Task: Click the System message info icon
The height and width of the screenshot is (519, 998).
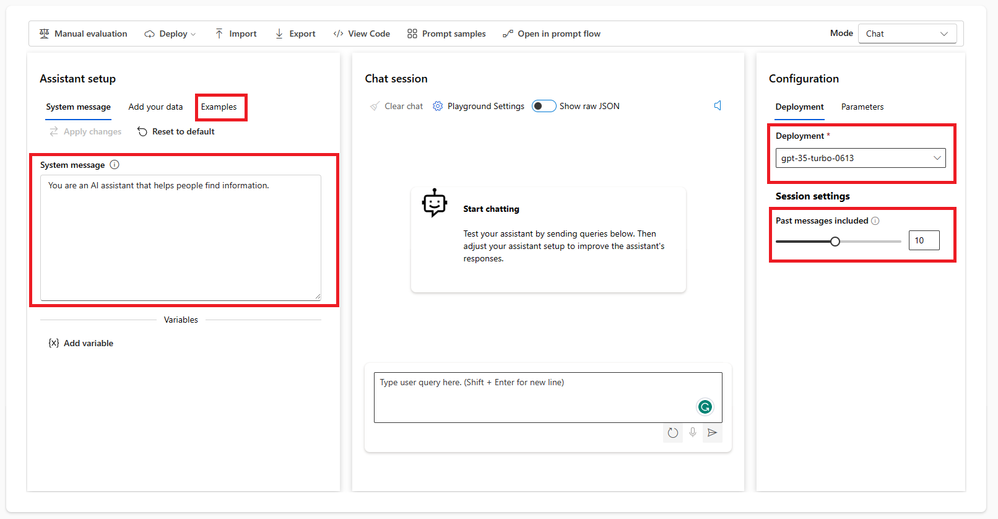Action: tap(114, 164)
